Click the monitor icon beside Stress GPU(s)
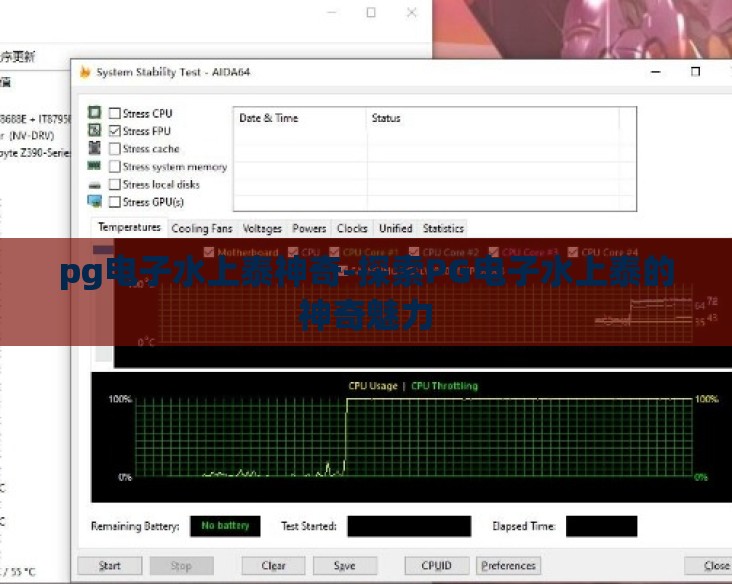This screenshot has width=732, height=584. (94, 202)
